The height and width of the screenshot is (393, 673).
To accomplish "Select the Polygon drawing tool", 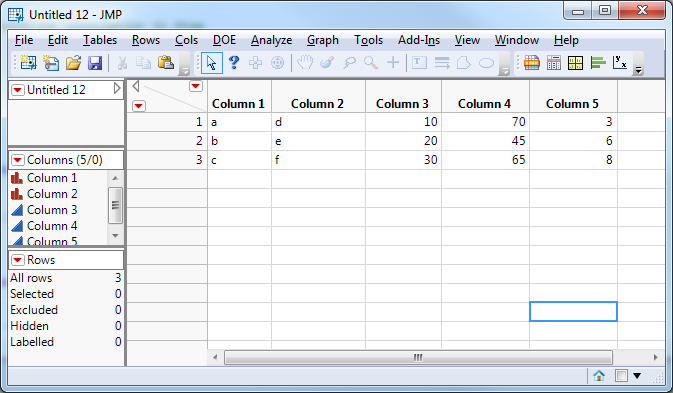I will (464, 63).
